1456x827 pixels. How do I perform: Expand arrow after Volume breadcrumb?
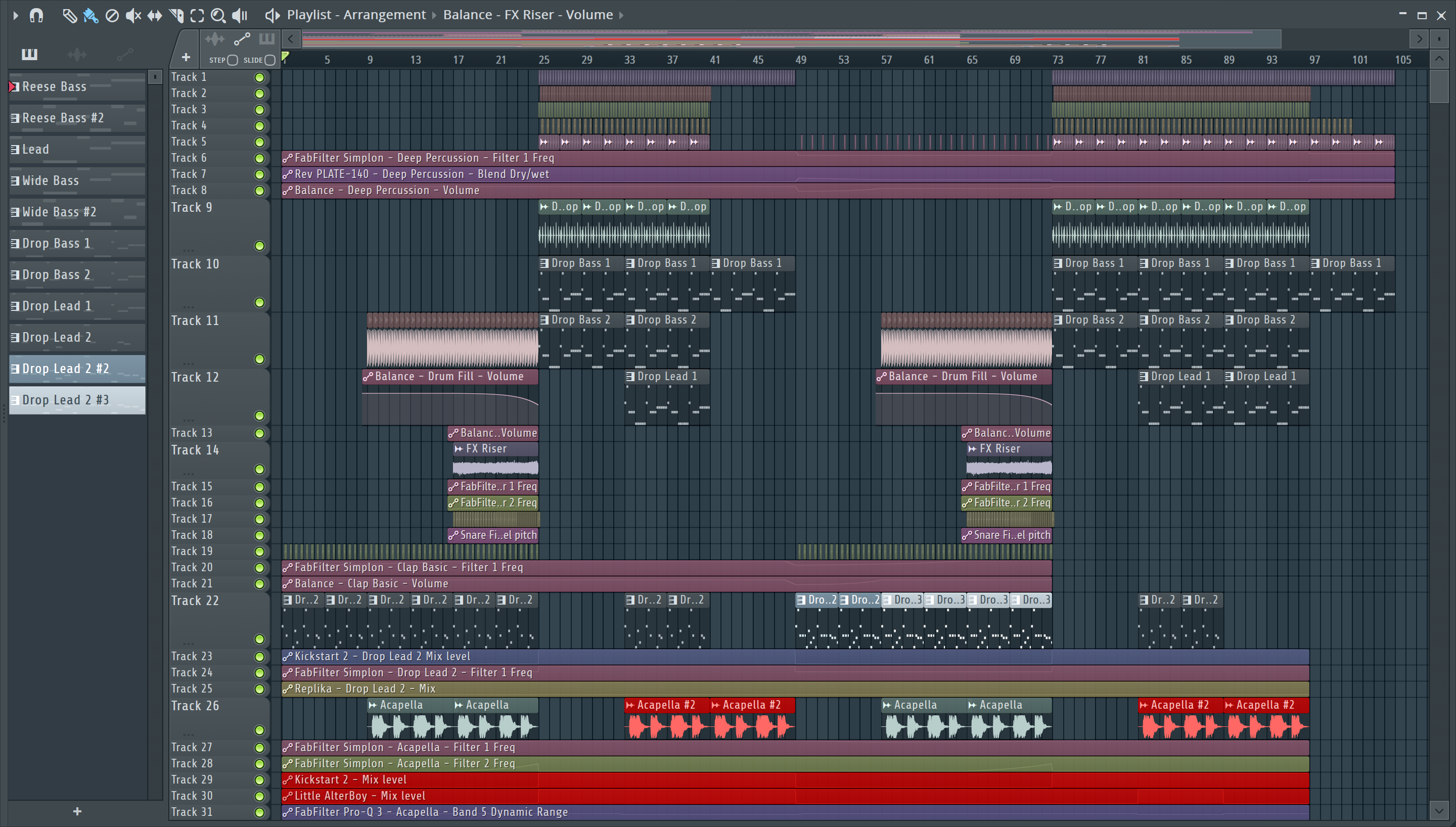pyautogui.click(x=621, y=15)
